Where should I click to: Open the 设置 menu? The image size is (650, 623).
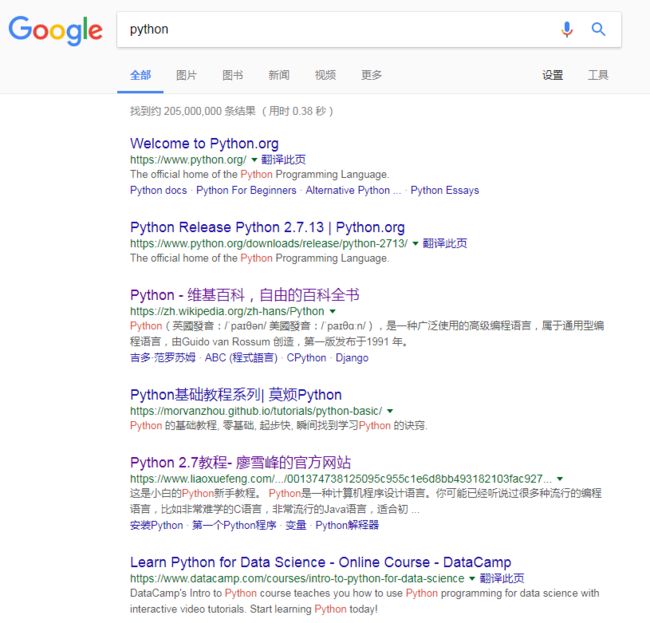click(553, 75)
